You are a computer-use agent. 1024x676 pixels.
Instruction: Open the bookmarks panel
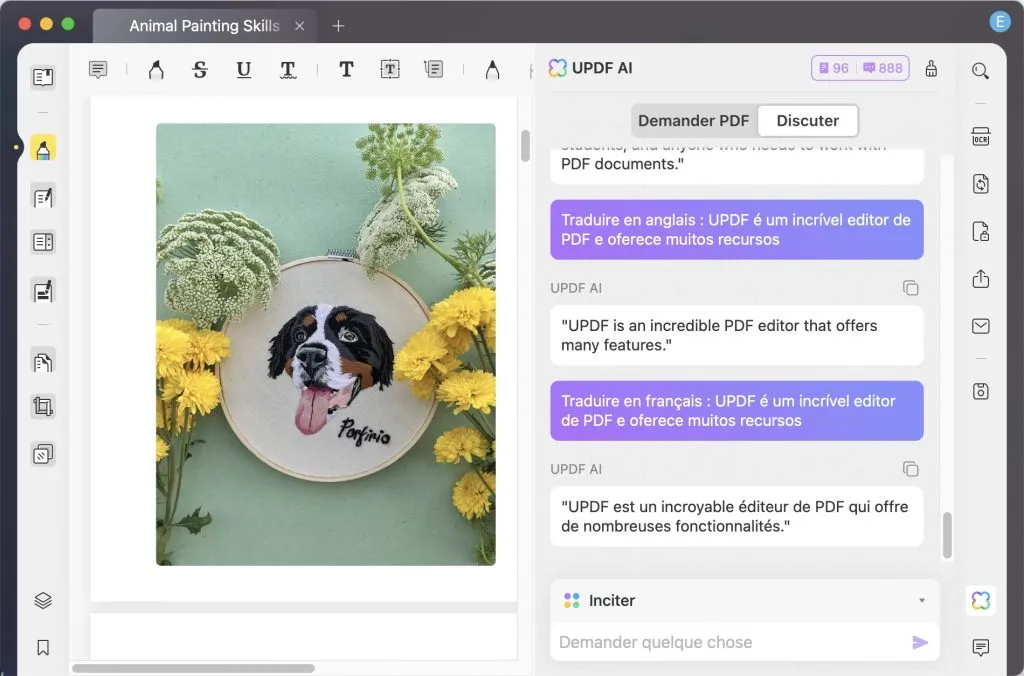42,648
